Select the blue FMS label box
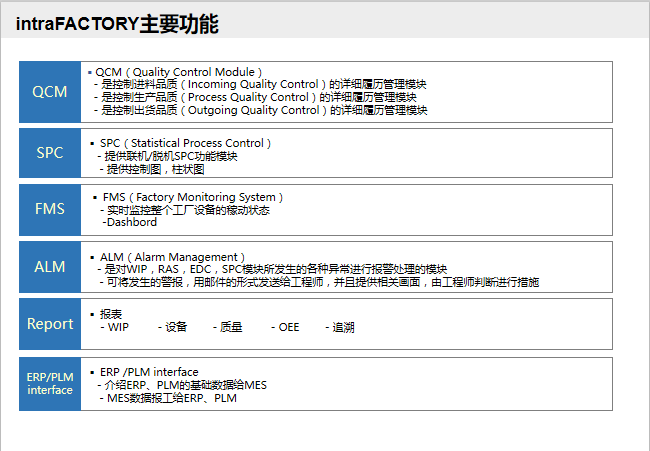This screenshot has height=451, width=650. [x=50, y=210]
